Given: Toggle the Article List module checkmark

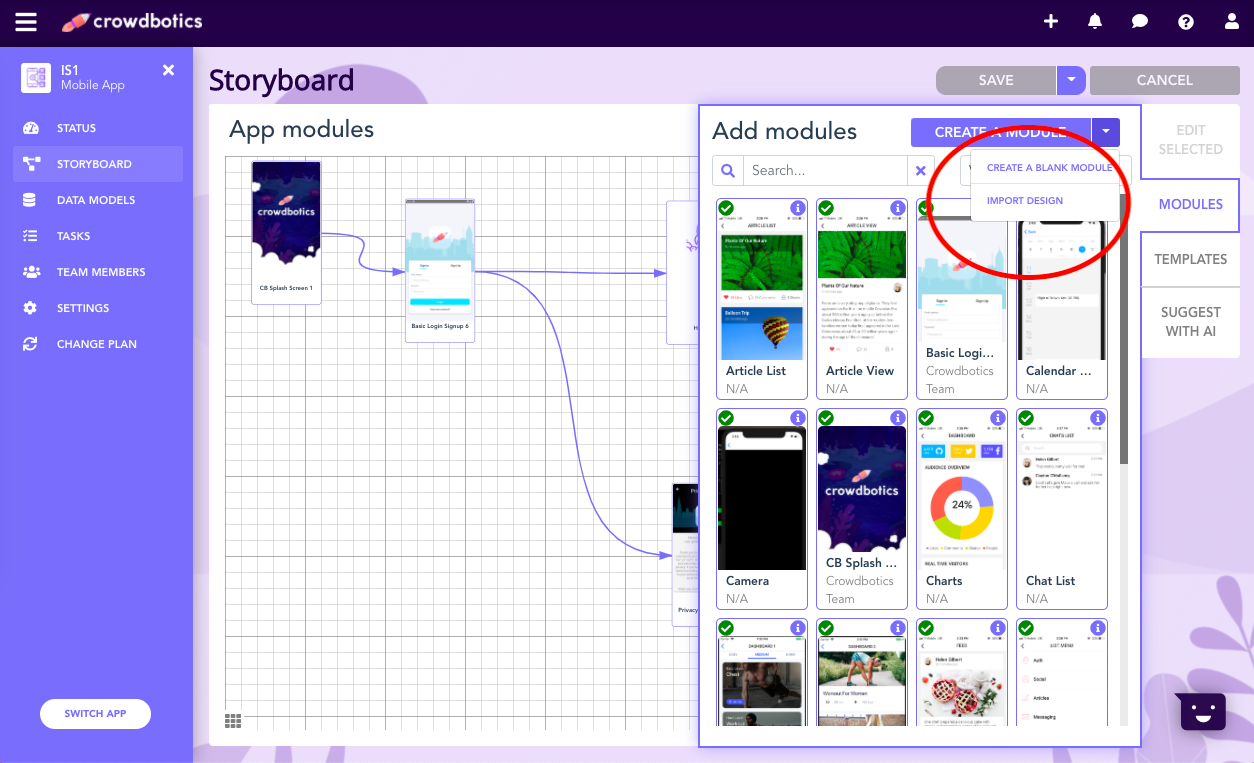Looking at the screenshot, I should pos(726,208).
